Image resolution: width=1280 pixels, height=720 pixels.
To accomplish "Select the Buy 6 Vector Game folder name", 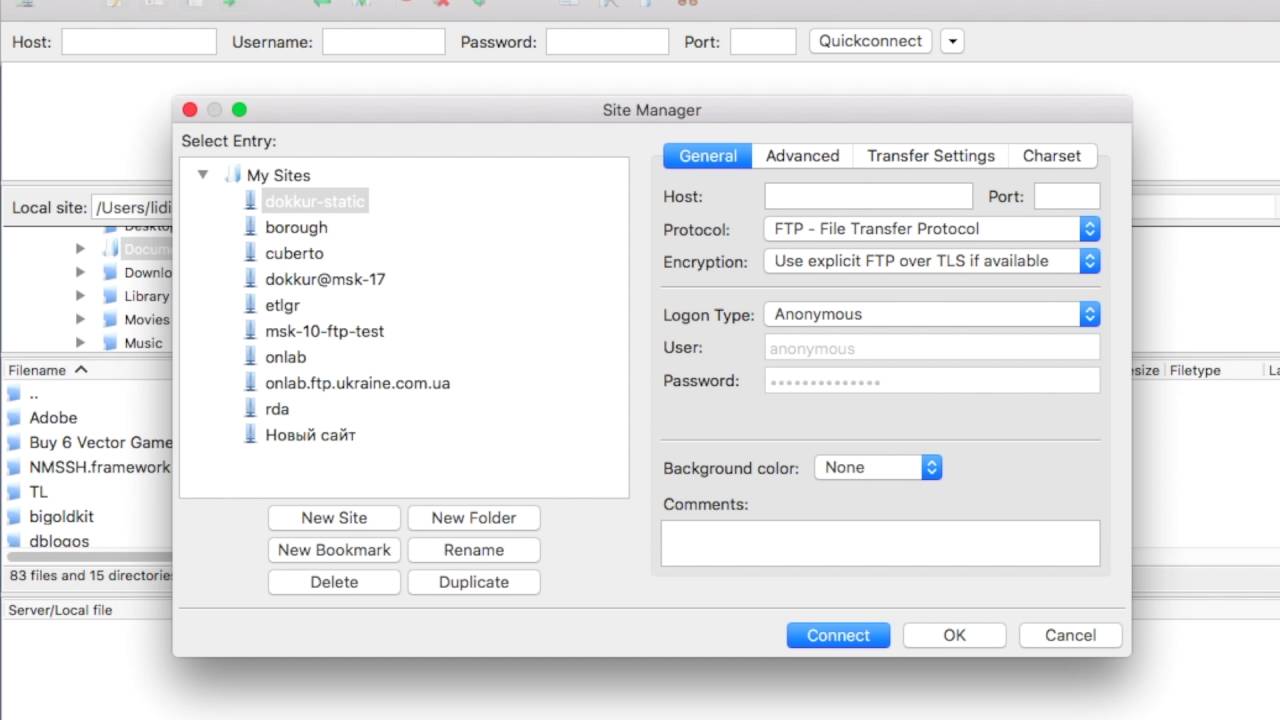I will pyautogui.click(x=101, y=442).
